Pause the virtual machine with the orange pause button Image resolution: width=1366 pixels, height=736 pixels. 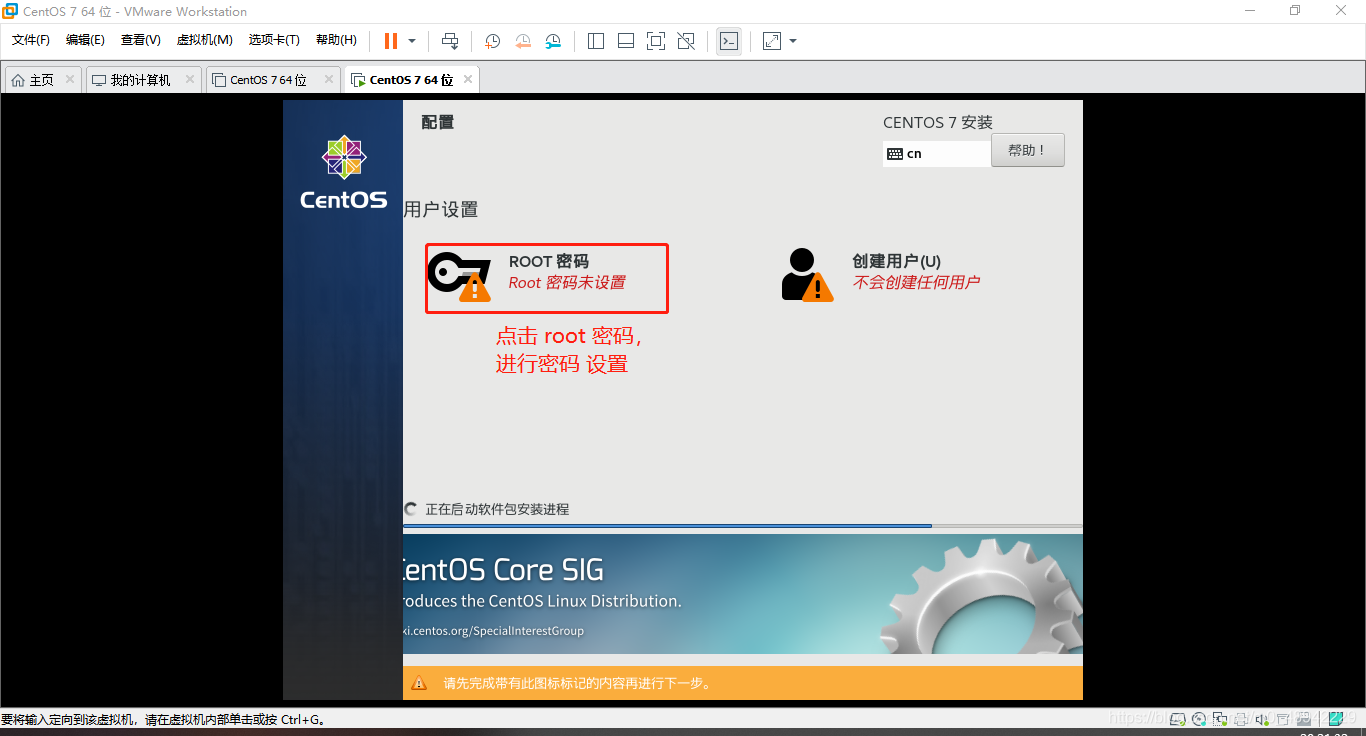click(x=390, y=41)
